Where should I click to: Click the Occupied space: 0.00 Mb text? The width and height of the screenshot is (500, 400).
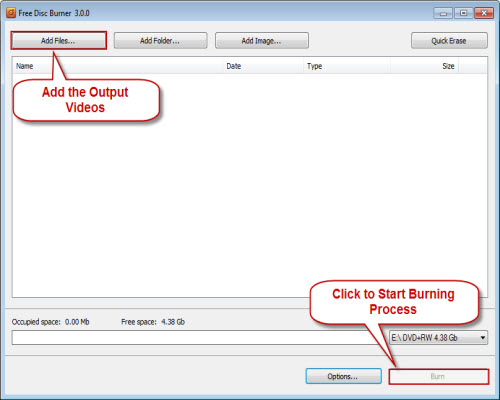51,322
